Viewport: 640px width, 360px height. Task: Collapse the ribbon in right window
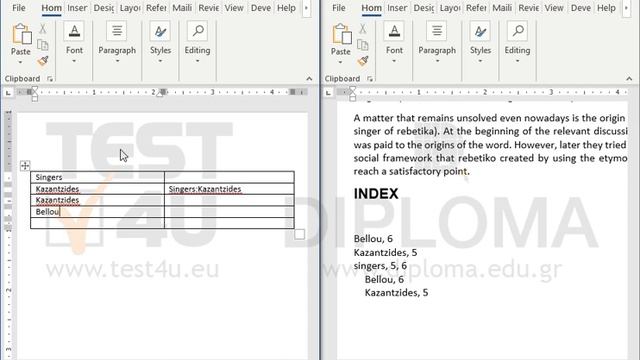click(x=629, y=79)
